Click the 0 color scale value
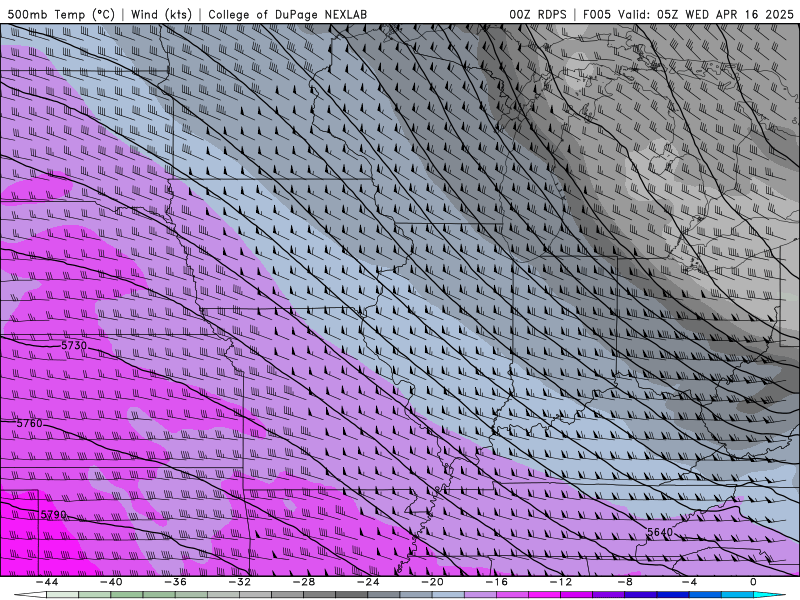The image size is (800, 600). pyautogui.click(x=753, y=582)
